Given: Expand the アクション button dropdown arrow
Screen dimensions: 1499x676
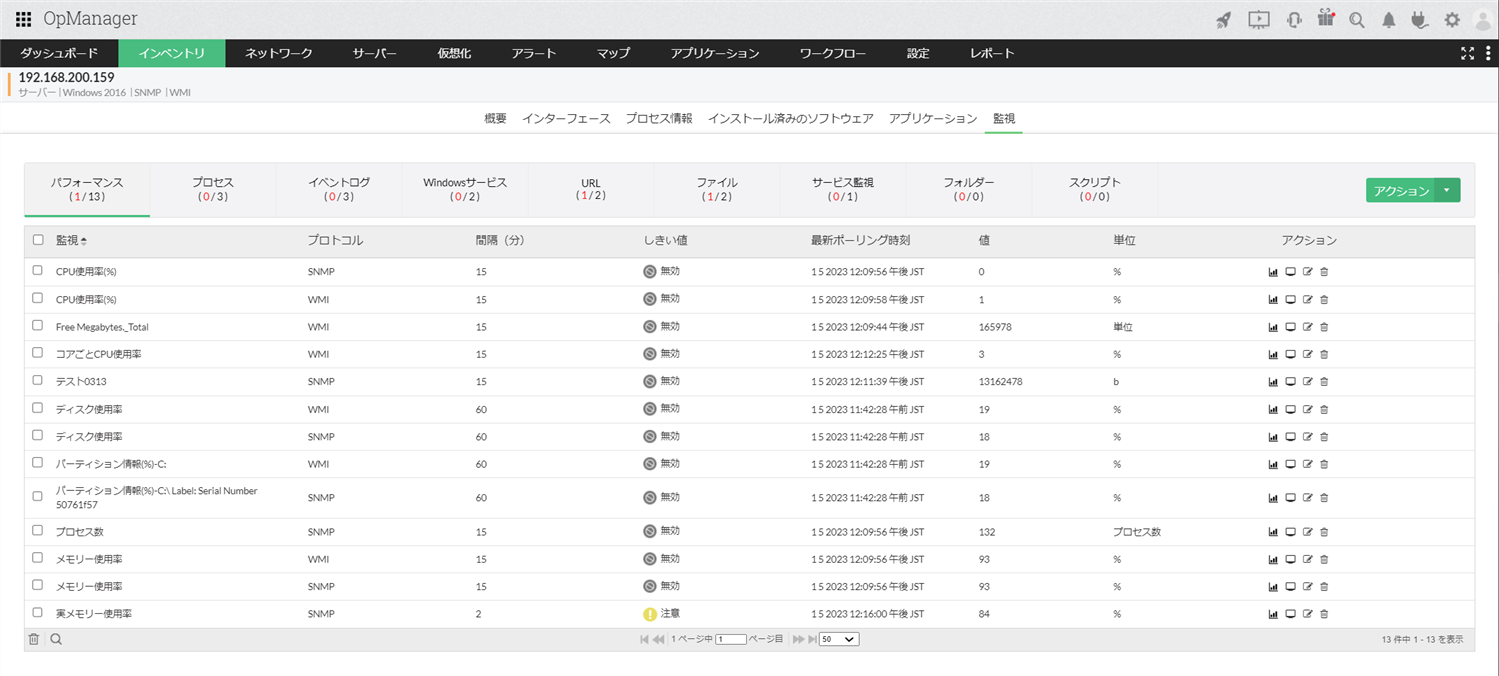Looking at the screenshot, I should click(x=1447, y=190).
